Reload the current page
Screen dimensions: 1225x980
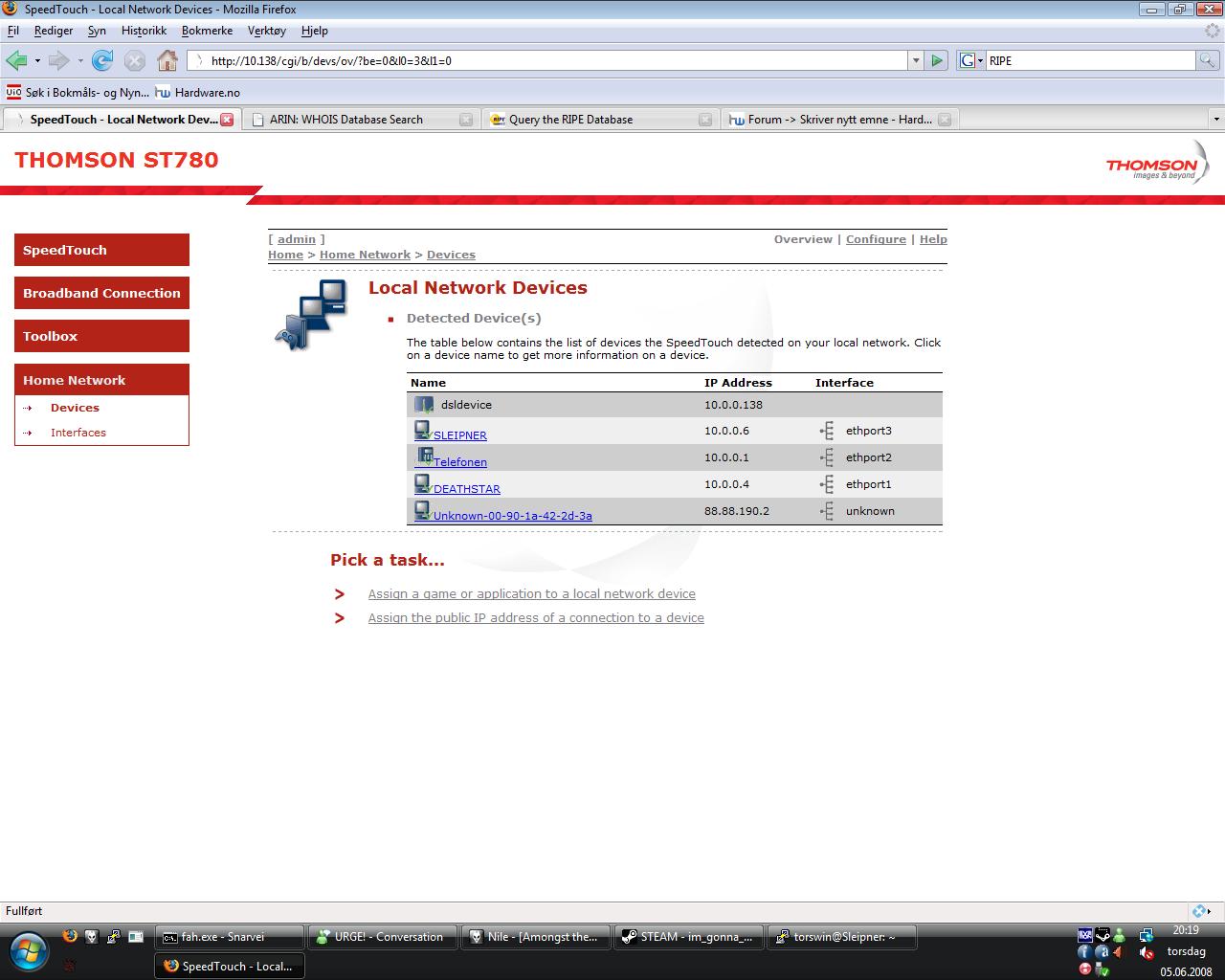102,60
